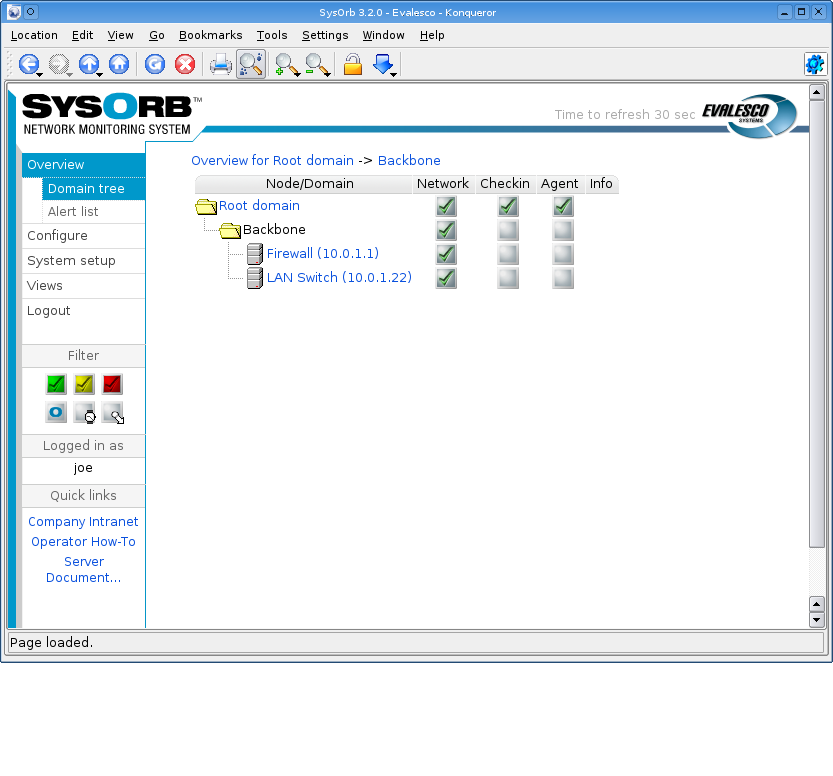
Task: Click the Root domain folder icon
Action: coord(206,206)
